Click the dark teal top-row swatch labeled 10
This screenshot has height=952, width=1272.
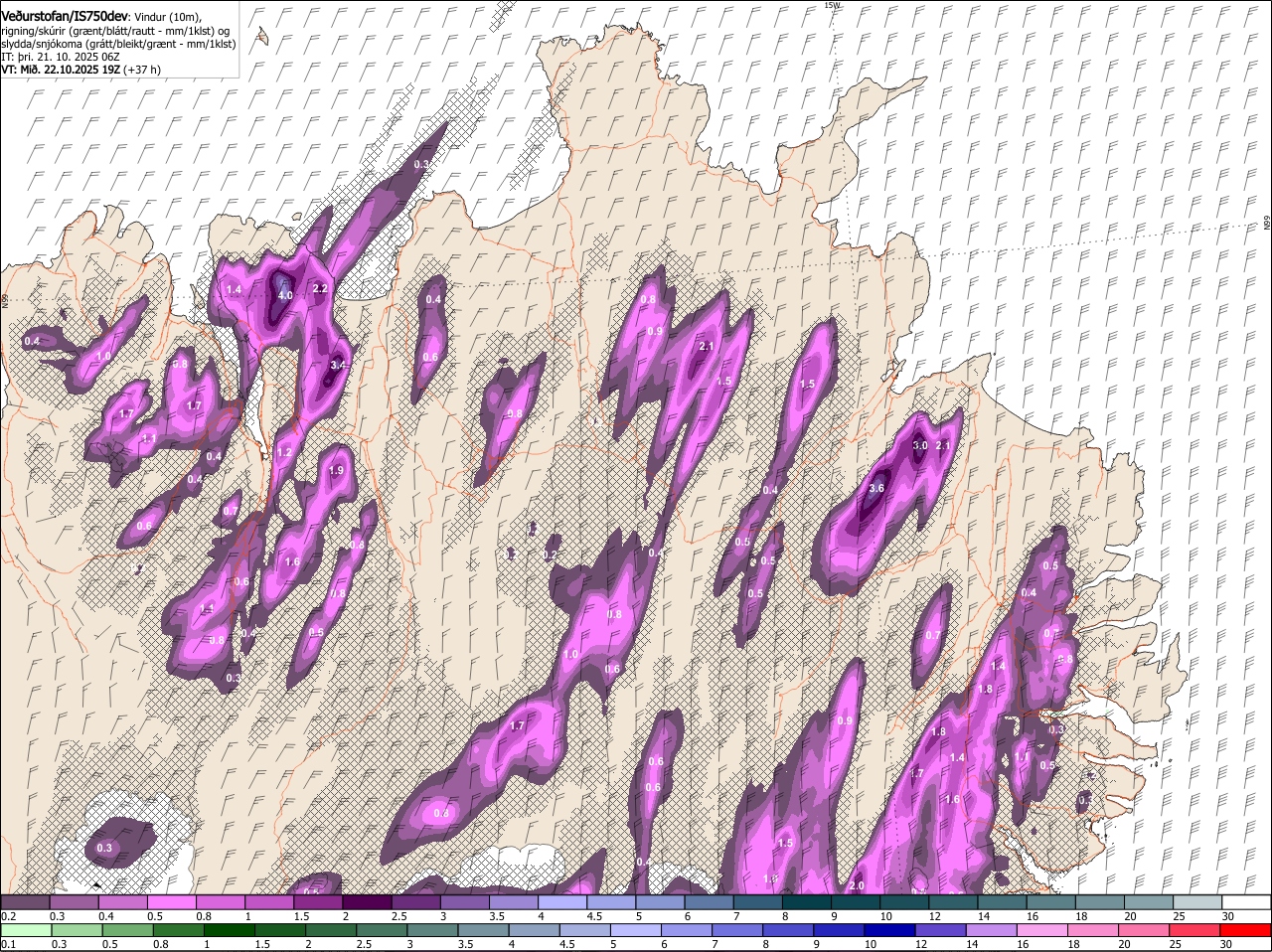click(x=905, y=902)
